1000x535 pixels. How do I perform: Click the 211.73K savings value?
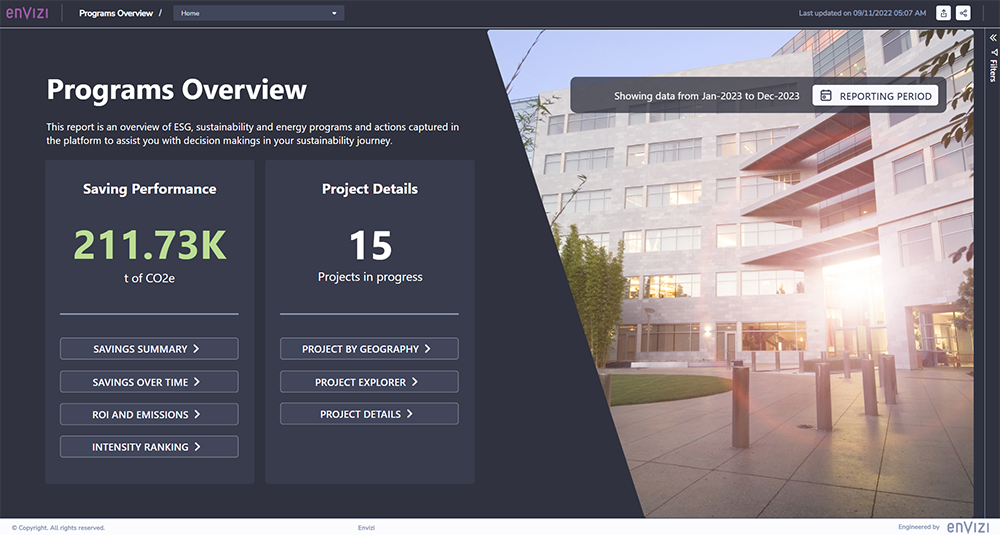pos(149,246)
